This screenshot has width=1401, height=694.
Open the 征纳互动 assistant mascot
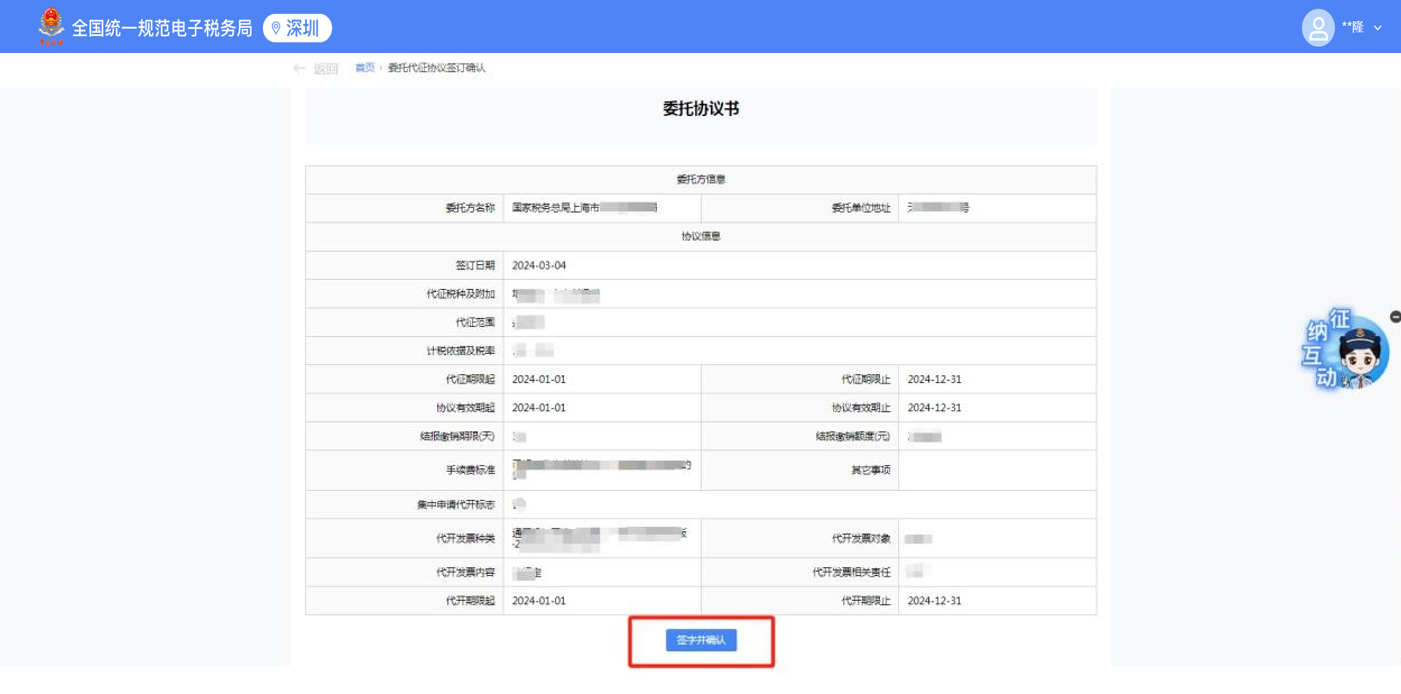pos(1346,351)
